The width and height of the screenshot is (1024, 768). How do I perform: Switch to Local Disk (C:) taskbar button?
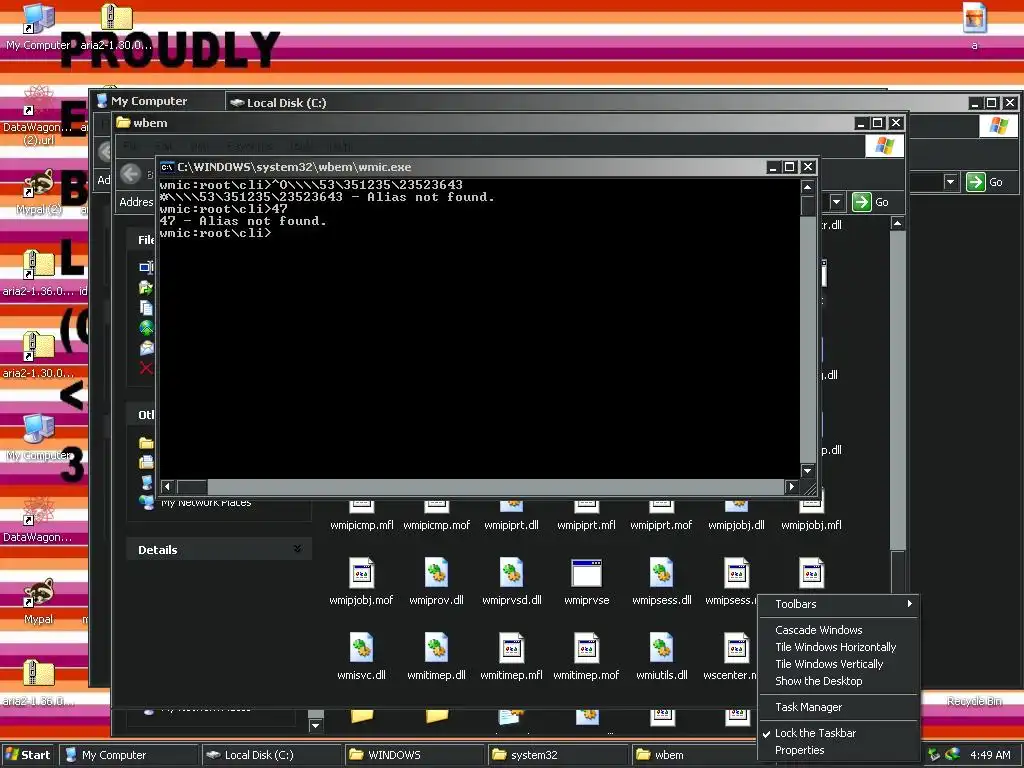coord(272,755)
